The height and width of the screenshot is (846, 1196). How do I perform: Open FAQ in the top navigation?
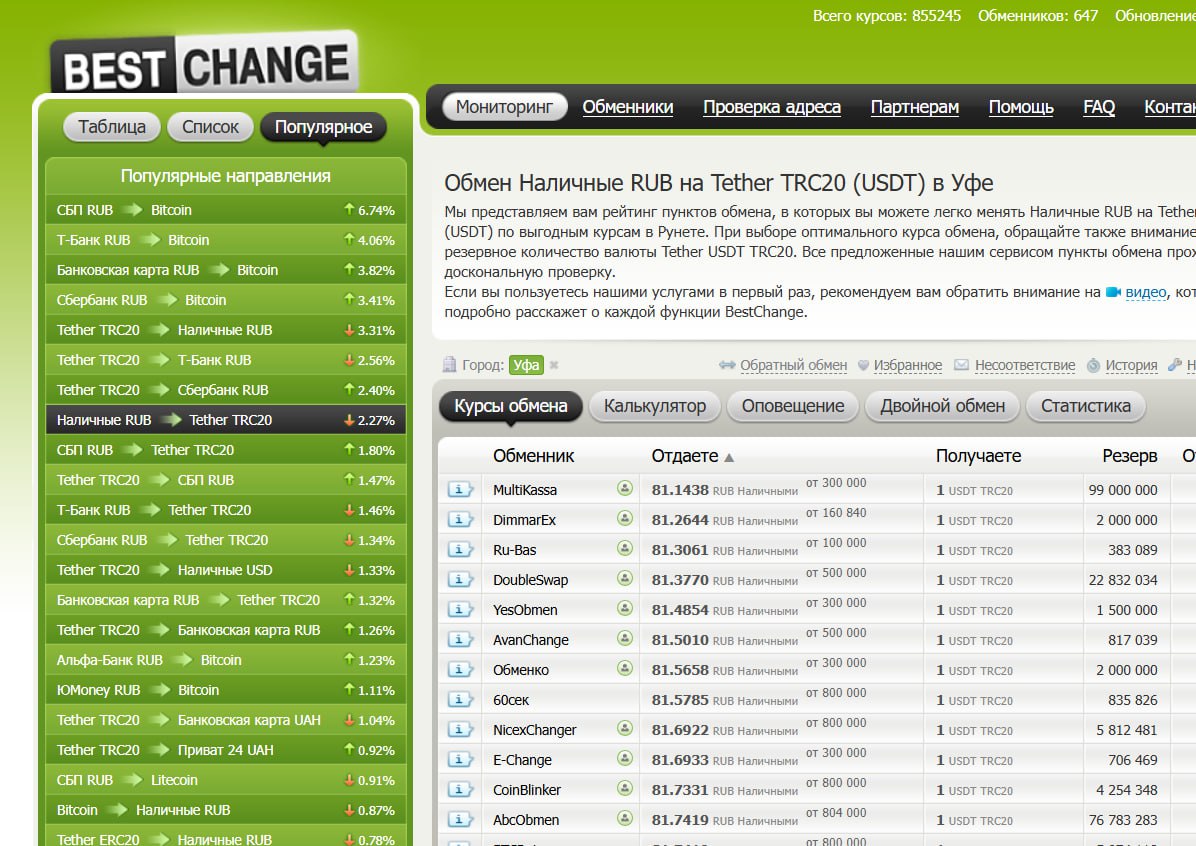click(1099, 107)
